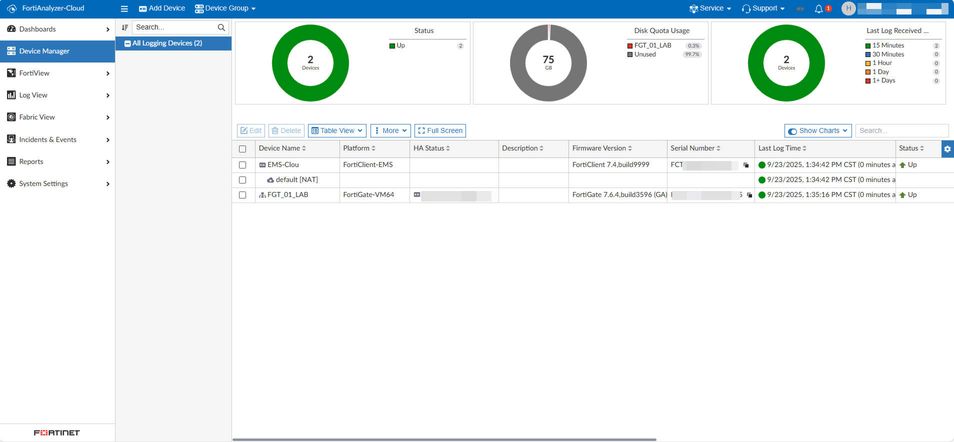Copy the EMS-Clou serial number

(x=746, y=164)
